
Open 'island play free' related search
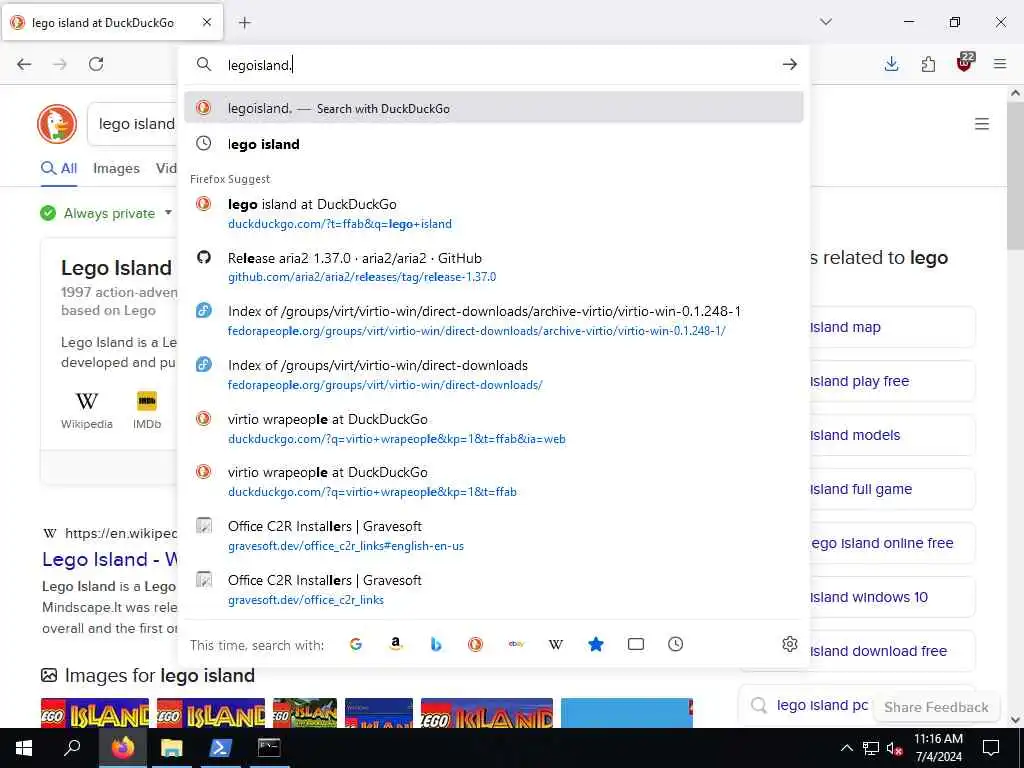(892, 381)
